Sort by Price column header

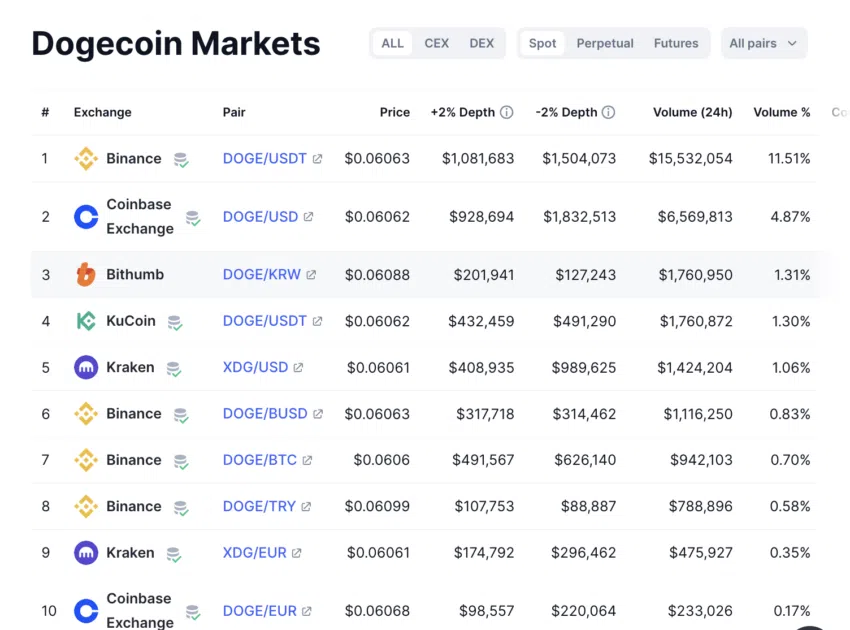tap(395, 112)
